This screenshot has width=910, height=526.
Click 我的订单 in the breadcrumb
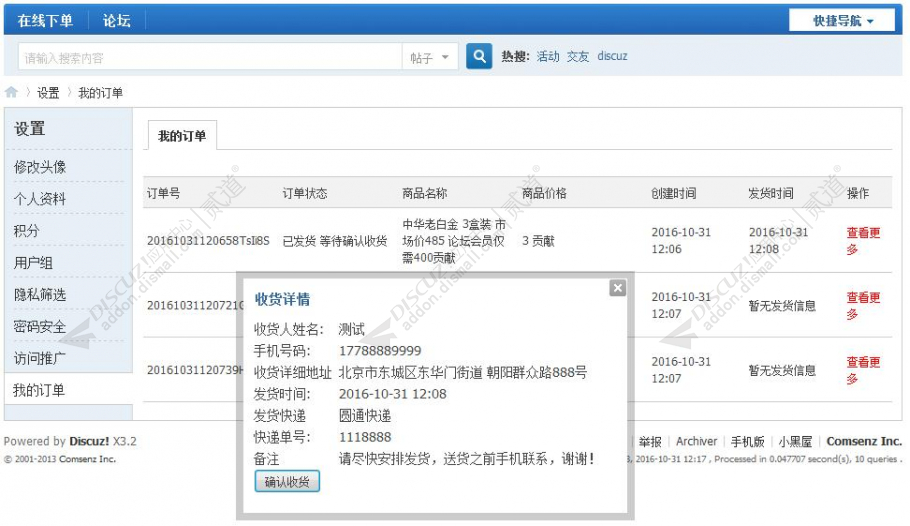click(x=100, y=93)
